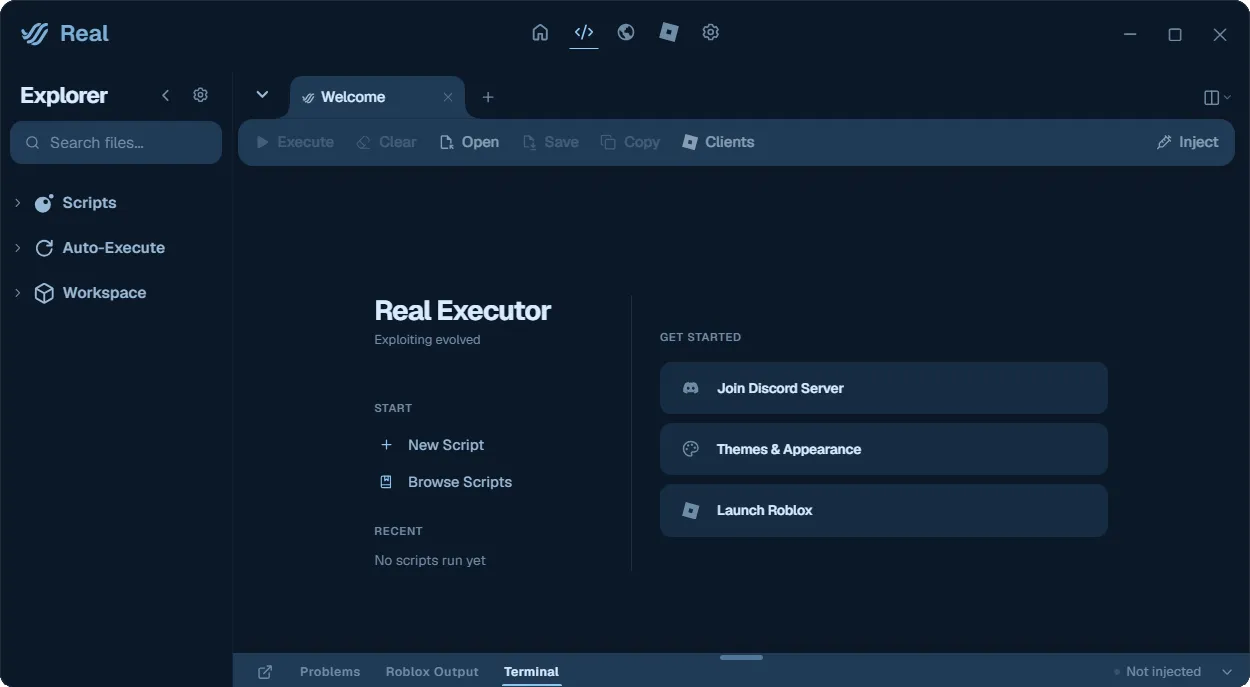Switch to Roblox Output tab

[x=432, y=672]
